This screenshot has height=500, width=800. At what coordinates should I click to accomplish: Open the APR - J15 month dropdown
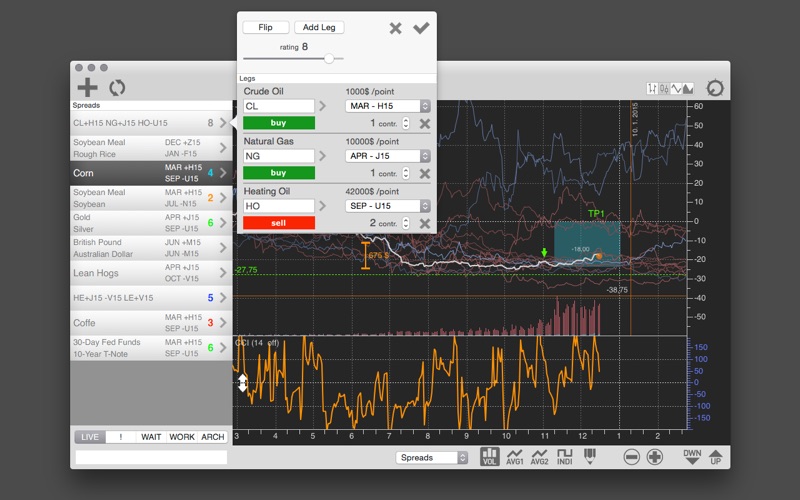pos(387,156)
